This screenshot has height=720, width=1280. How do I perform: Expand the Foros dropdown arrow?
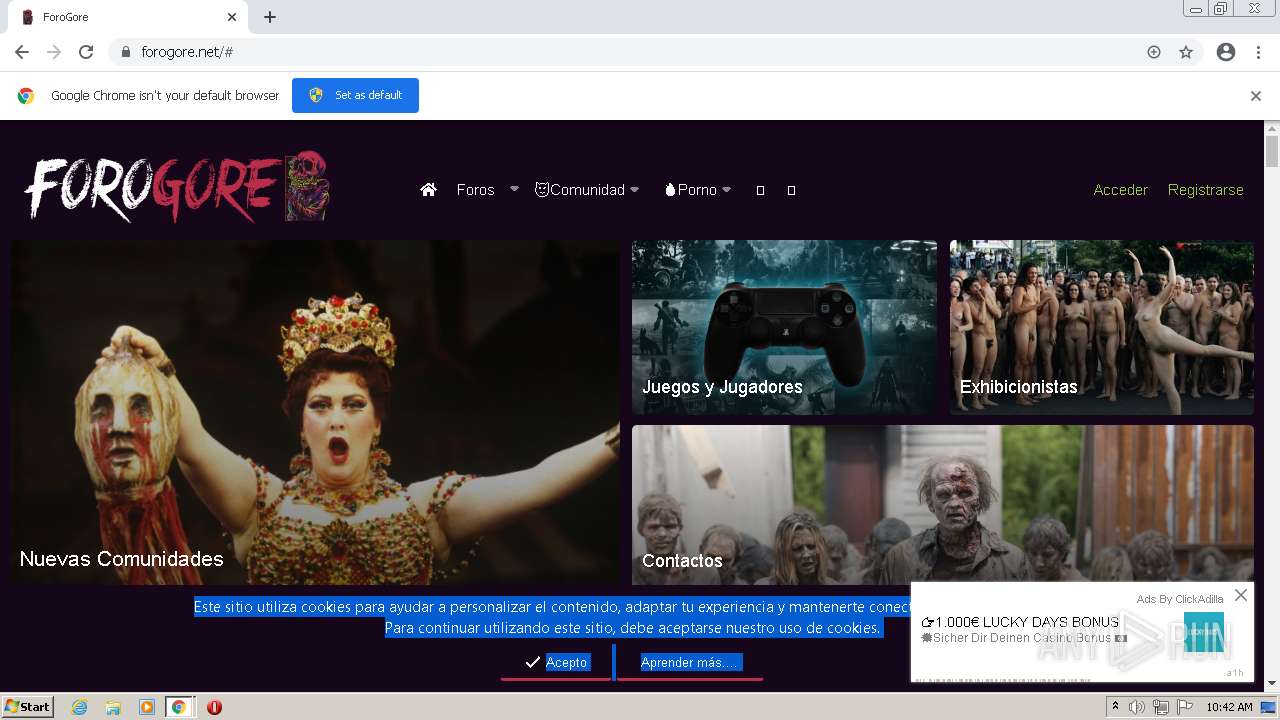(514, 188)
